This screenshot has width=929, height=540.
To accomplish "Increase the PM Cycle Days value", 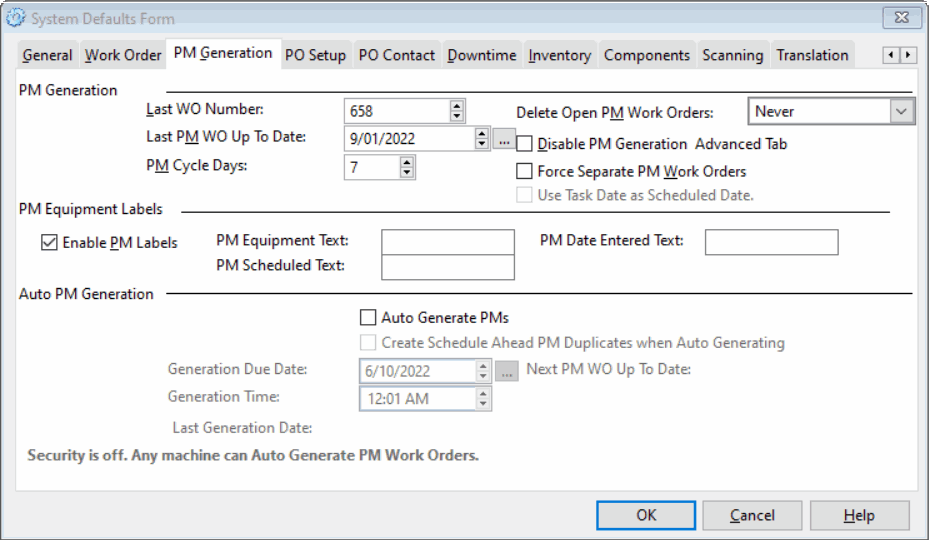I will pyautogui.click(x=406, y=162).
